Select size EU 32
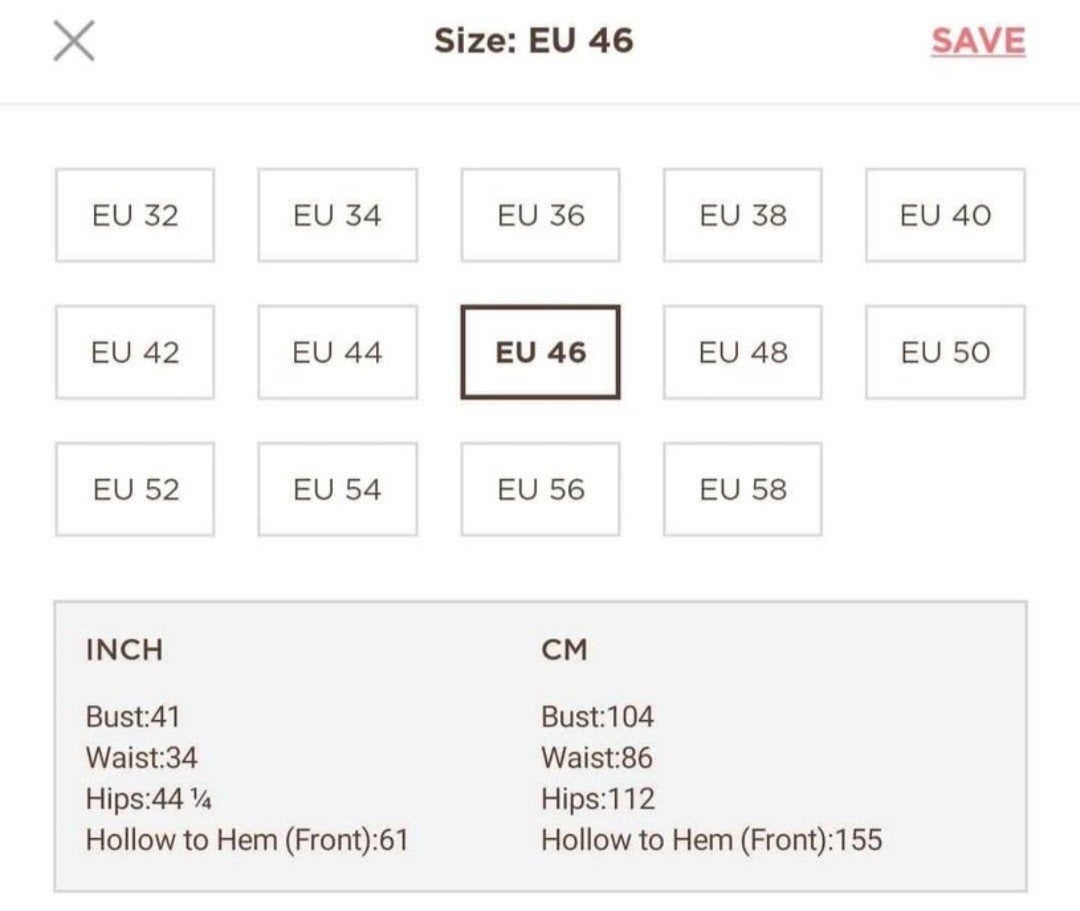The width and height of the screenshot is (1080, 911). [x=135, y=216]
